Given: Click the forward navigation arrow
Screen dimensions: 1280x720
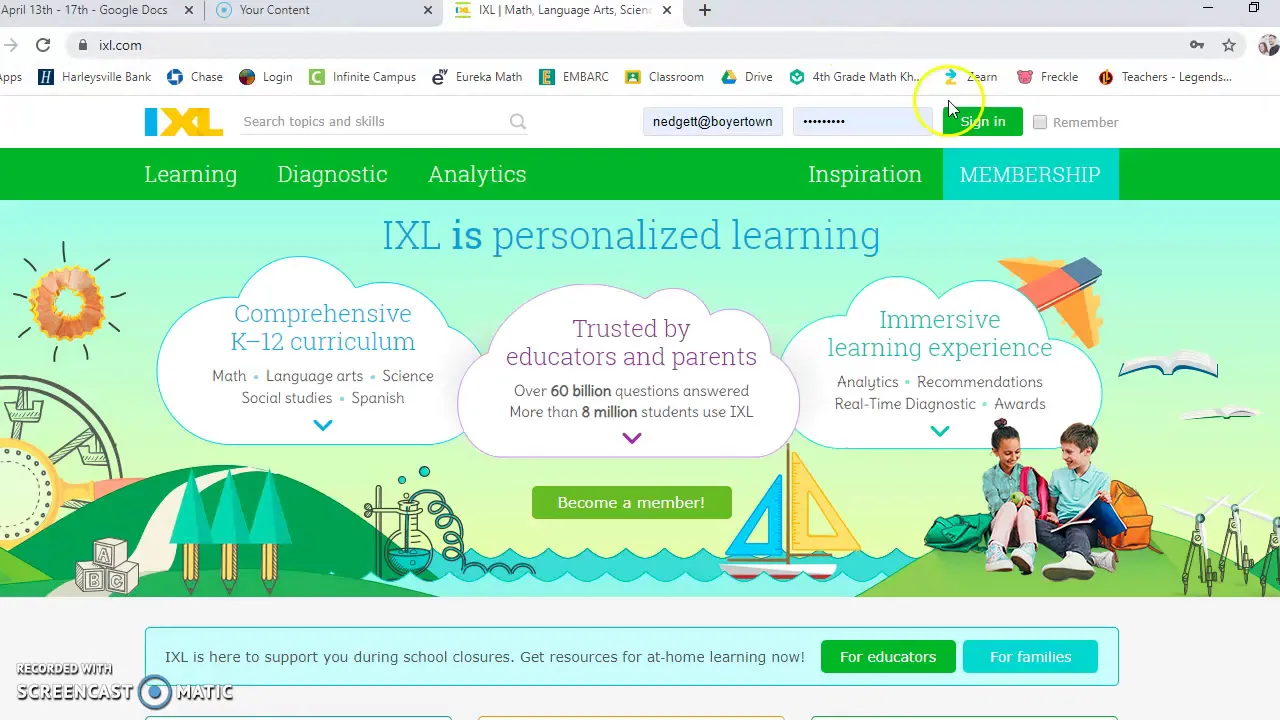Looking at the screenshot, I should click(x=10, y=45).
